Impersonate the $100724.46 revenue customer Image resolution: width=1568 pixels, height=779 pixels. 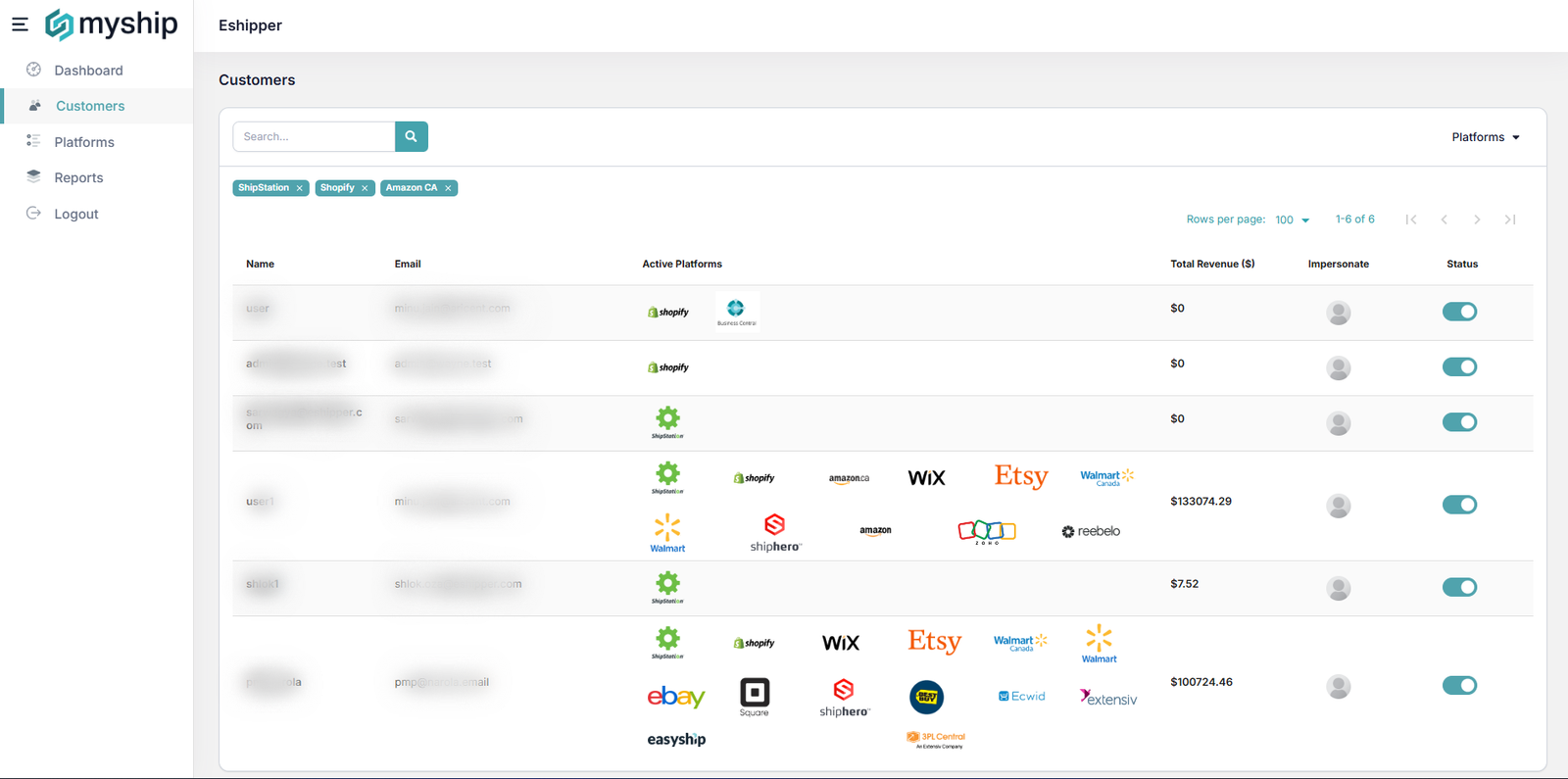click(x=1339, y=686)
